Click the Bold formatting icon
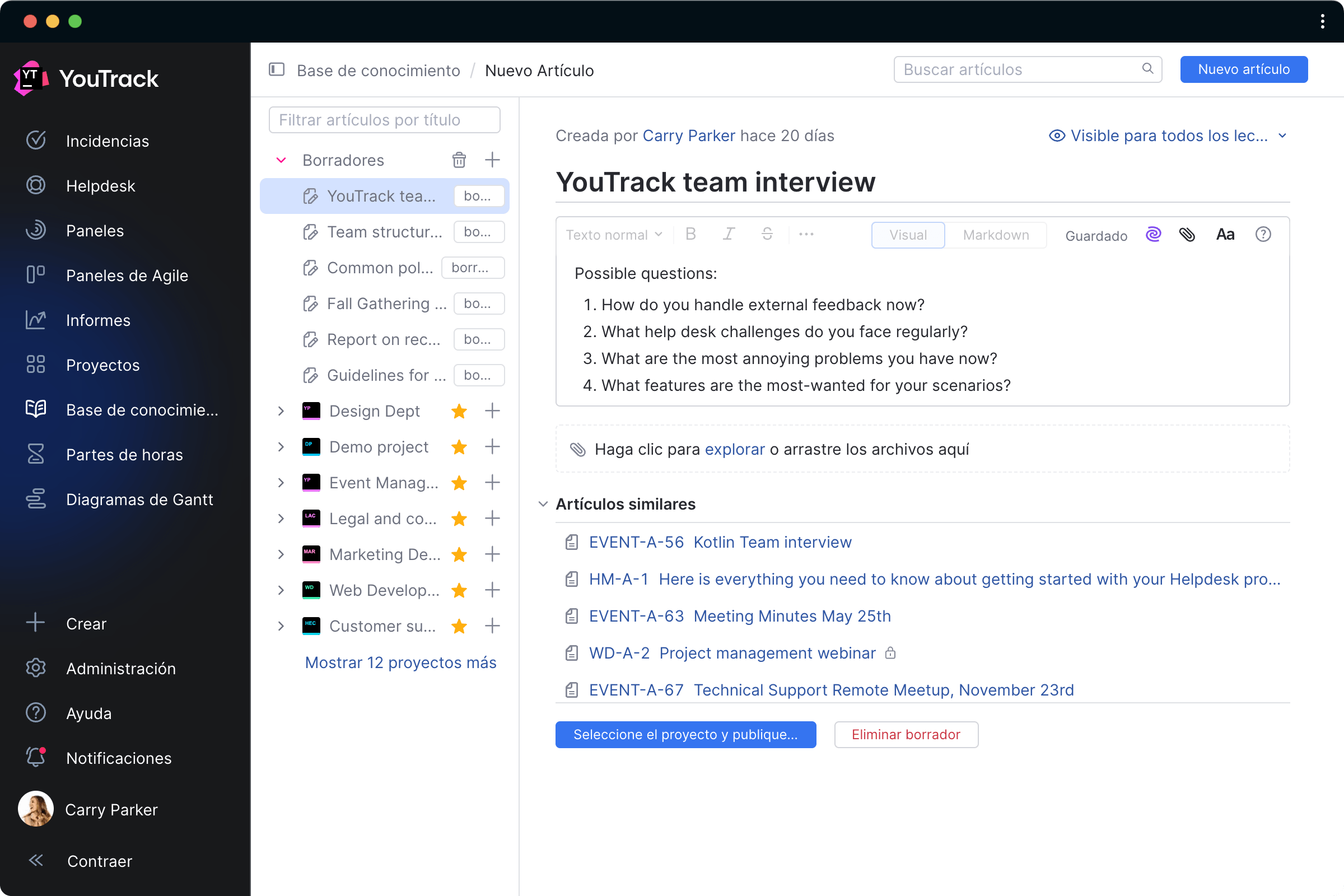This screenshot has height=896, width=1344. [x=693, y=234]
